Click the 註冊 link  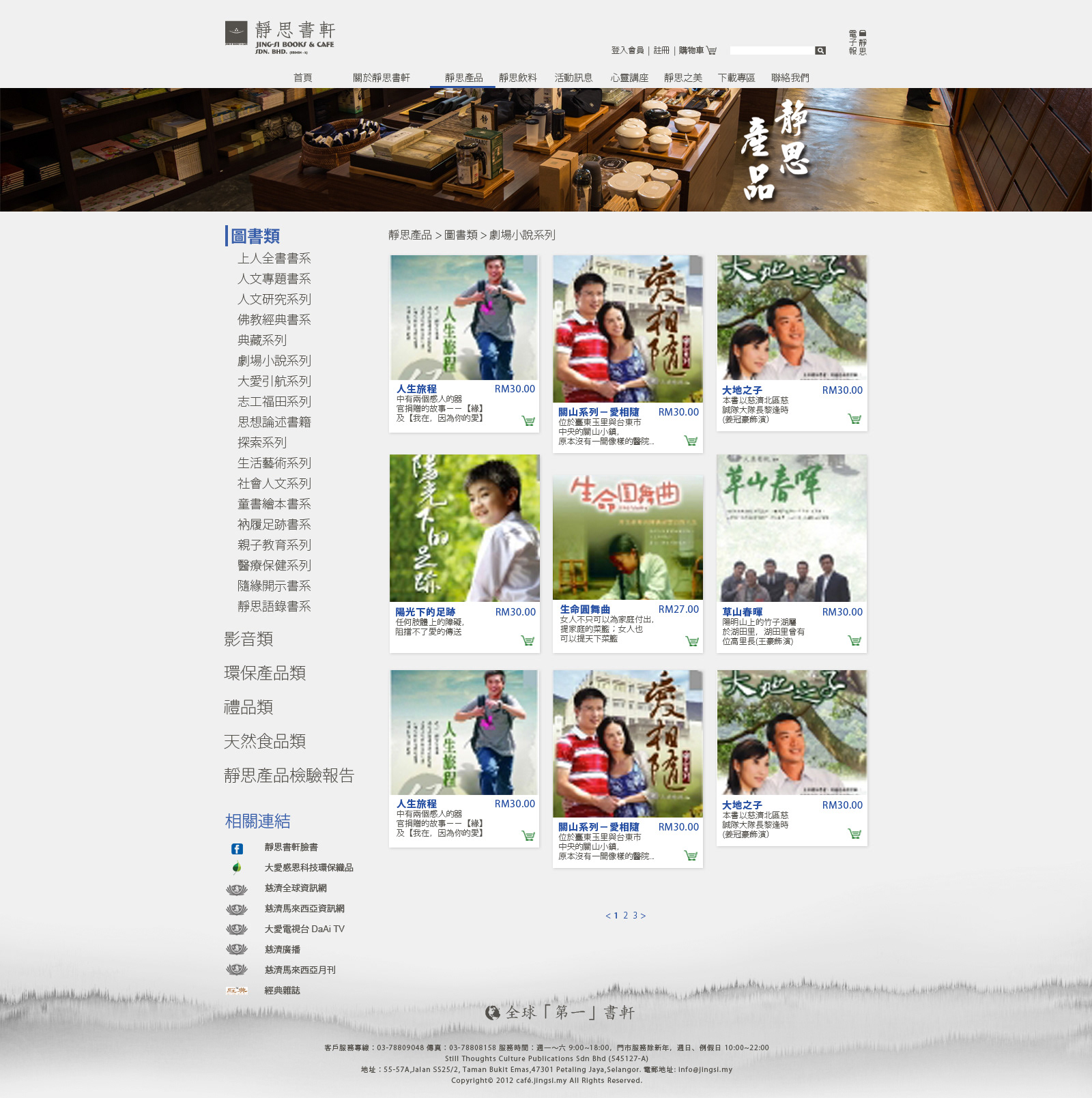pyautogui.click(x=661, y=50)
